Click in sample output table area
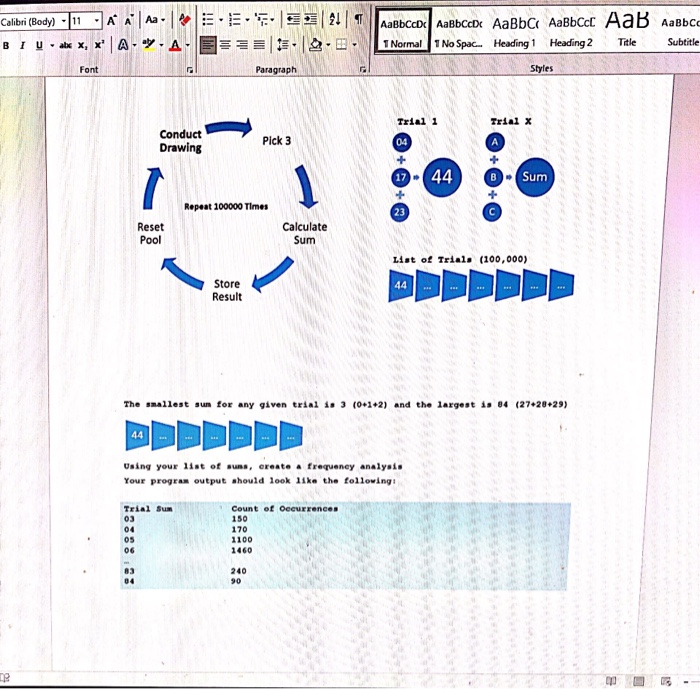Screen dimensions: 700x689 (345, 546)
